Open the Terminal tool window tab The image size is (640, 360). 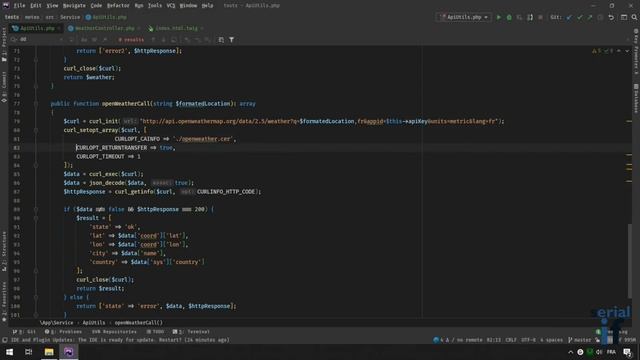[191, 332]
